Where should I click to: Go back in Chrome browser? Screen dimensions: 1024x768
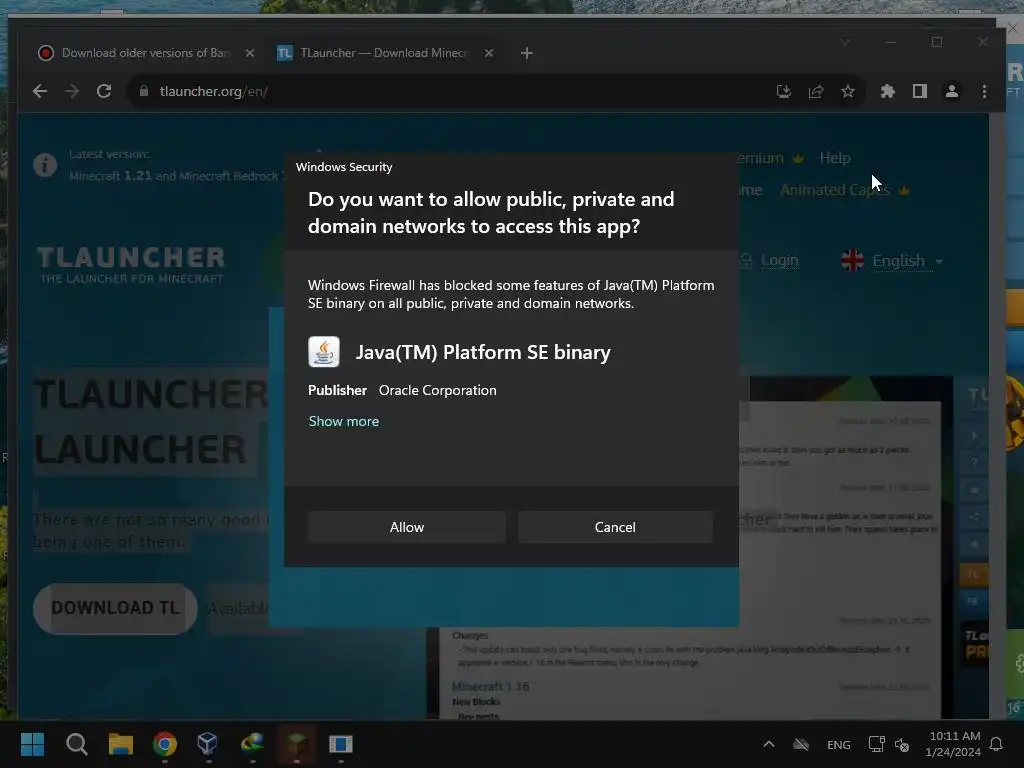pyautogui.click(x=40, y=91)
